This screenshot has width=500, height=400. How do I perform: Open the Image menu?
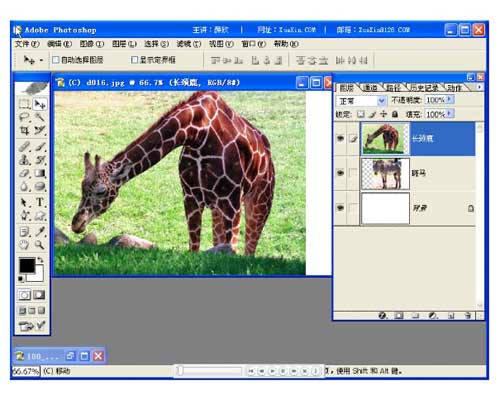coord(92,44)
